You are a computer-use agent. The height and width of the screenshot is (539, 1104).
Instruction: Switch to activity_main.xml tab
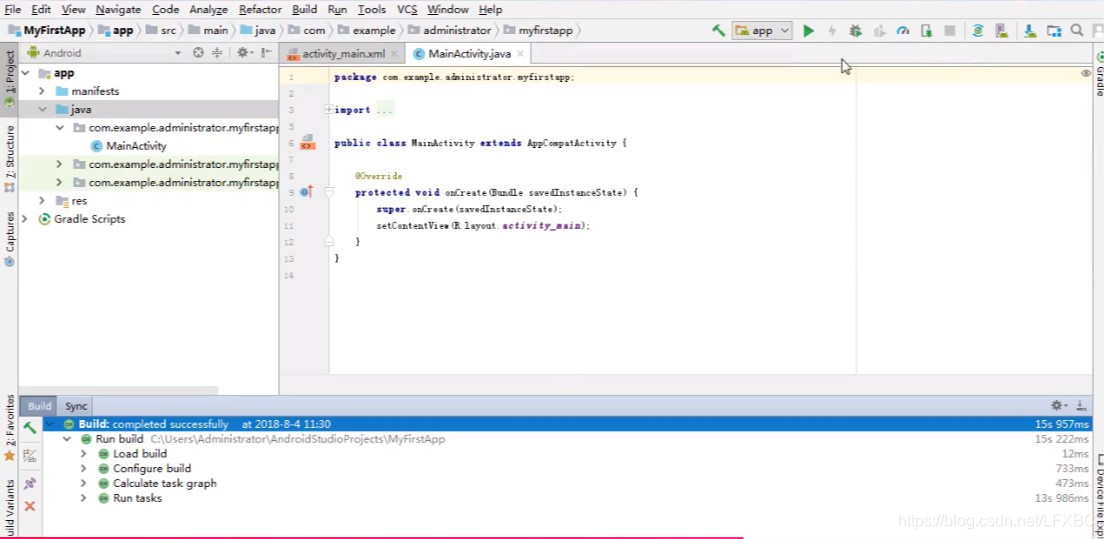pyautogui.click(x=343, y=54)
